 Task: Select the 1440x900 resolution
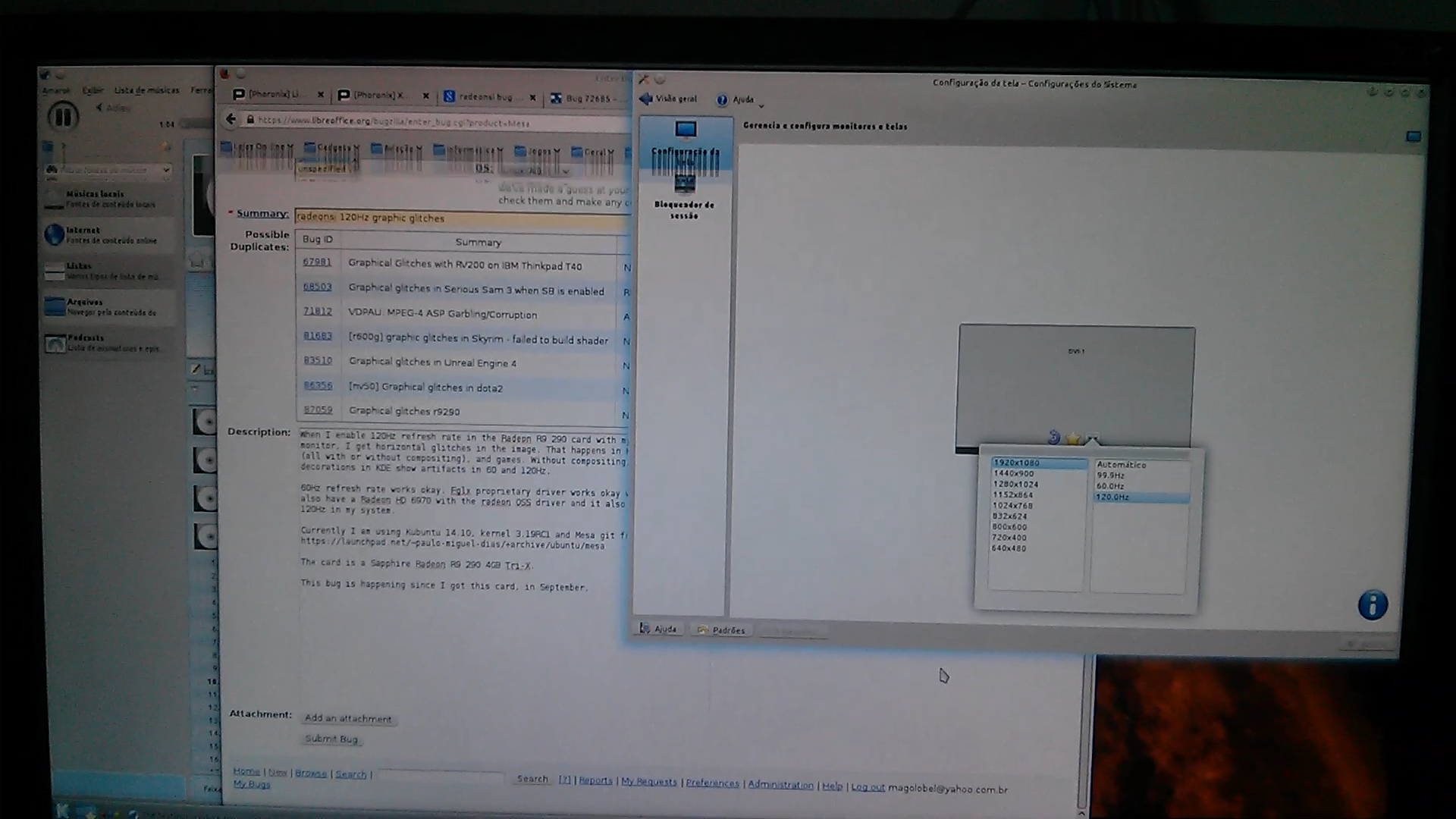pyautogui.click(x=1013, y=473)
